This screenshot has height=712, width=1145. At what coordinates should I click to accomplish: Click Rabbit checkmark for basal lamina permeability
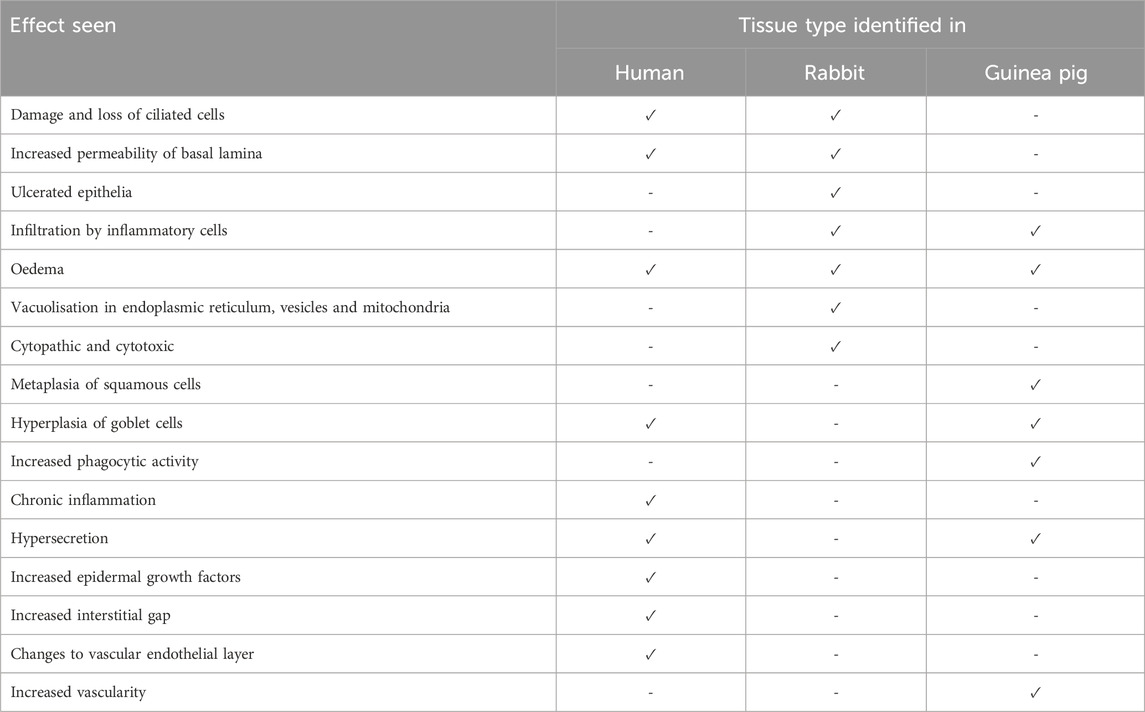(x=835, y=154)
